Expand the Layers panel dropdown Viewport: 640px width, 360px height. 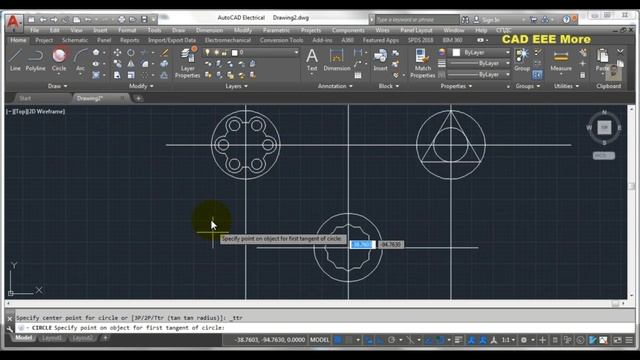point(236,86)
